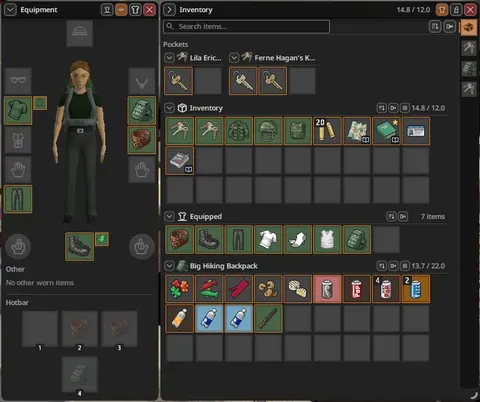Select the ID card item
The height and width of the screenshot is (402, 480).
416,131
